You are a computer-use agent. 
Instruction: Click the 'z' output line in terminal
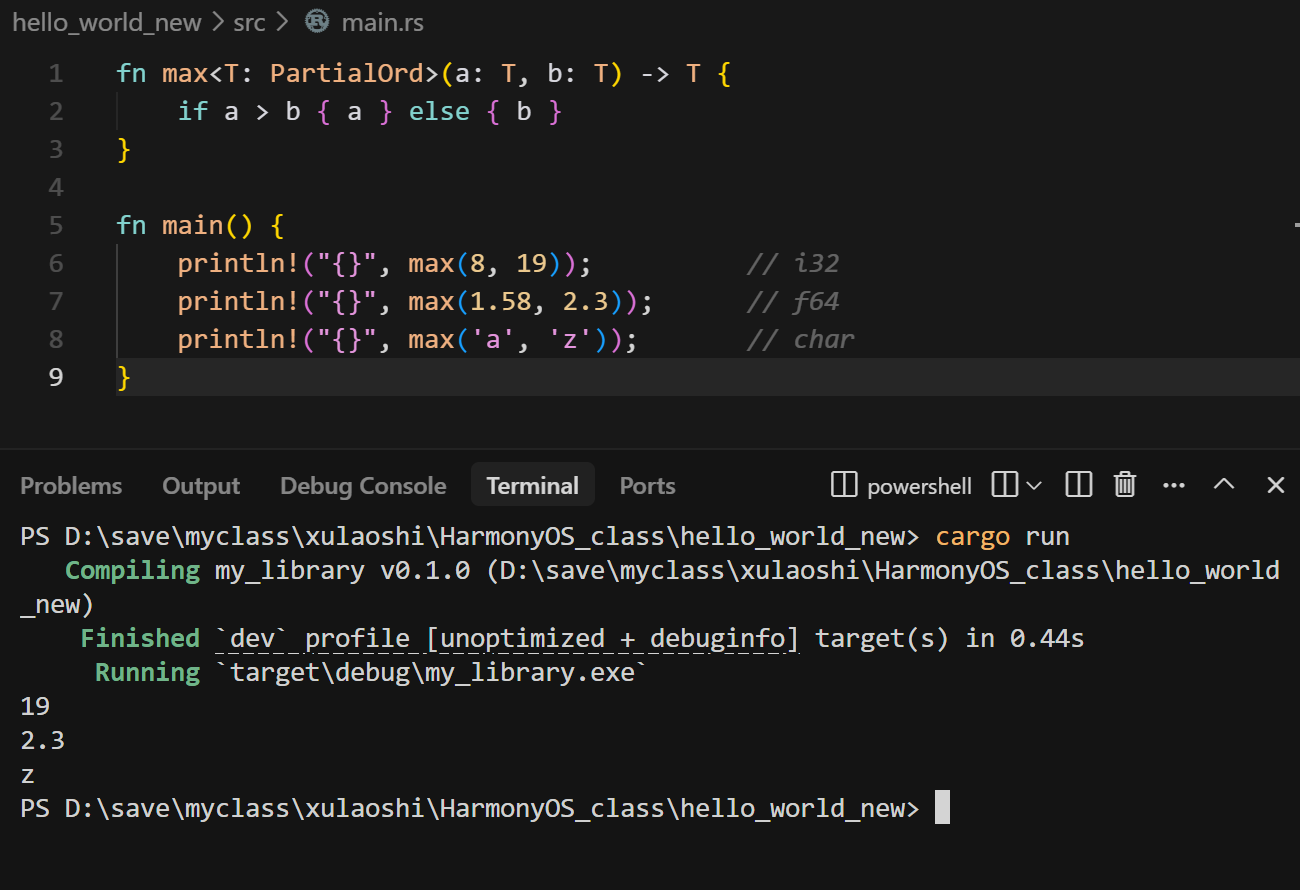28,775
